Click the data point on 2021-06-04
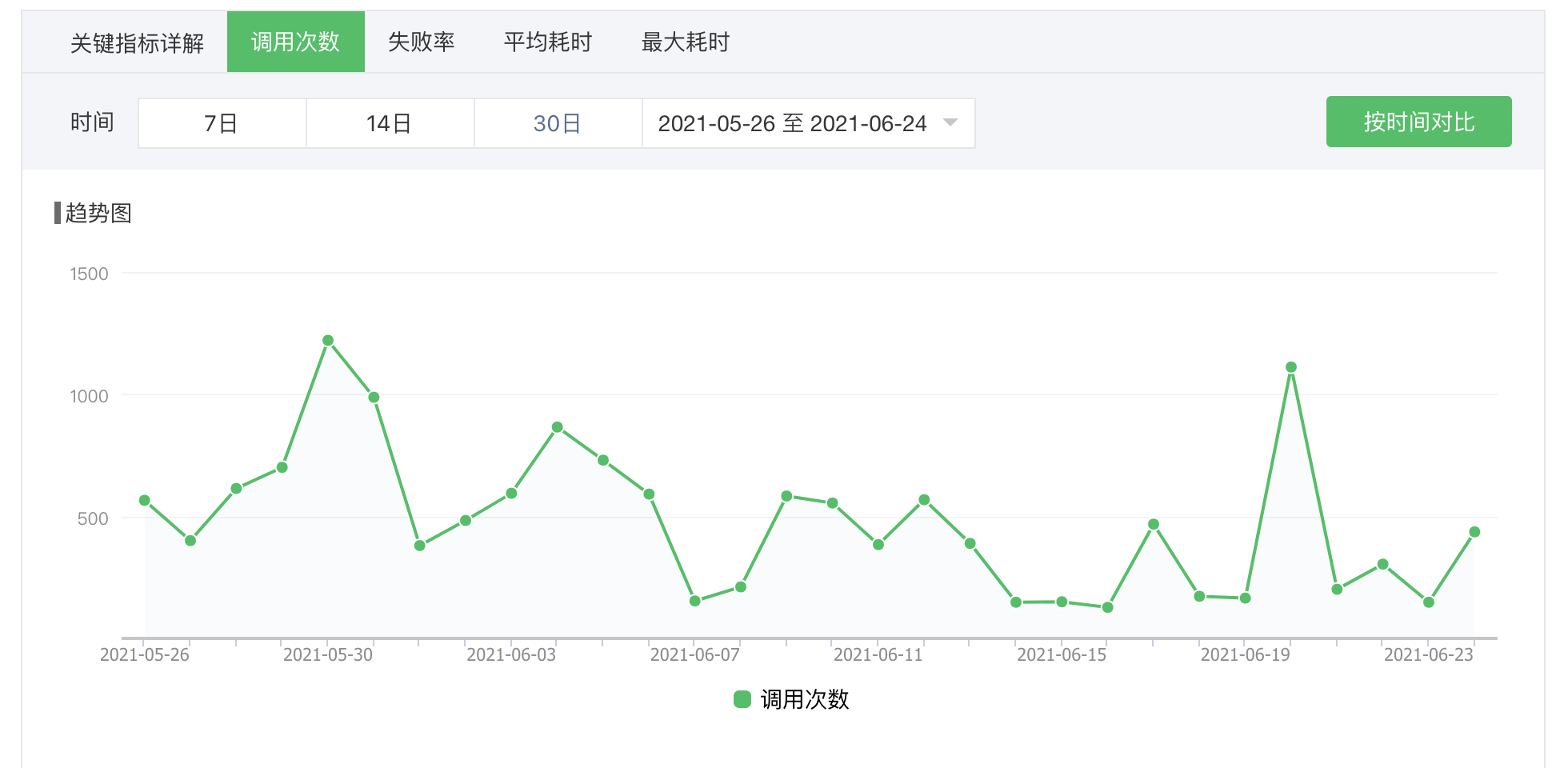Screen dimensions: 1568x768 (558, 427)
